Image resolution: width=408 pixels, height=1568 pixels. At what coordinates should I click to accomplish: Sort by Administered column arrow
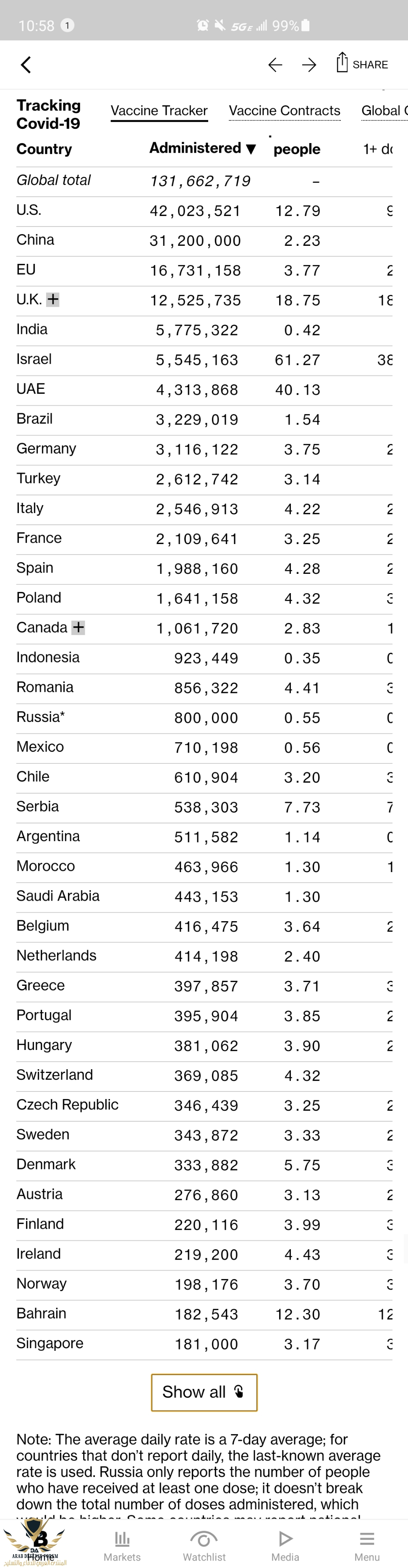pyautogui.click(x=251, y=149)
